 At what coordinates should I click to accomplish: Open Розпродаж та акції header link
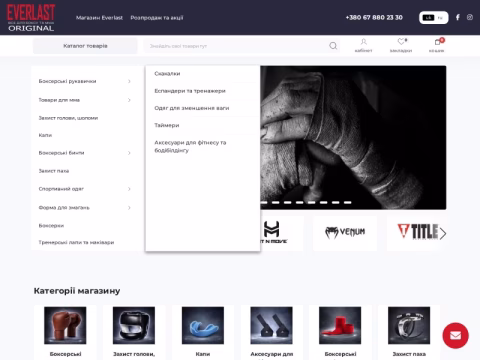[x=157, y=18]
